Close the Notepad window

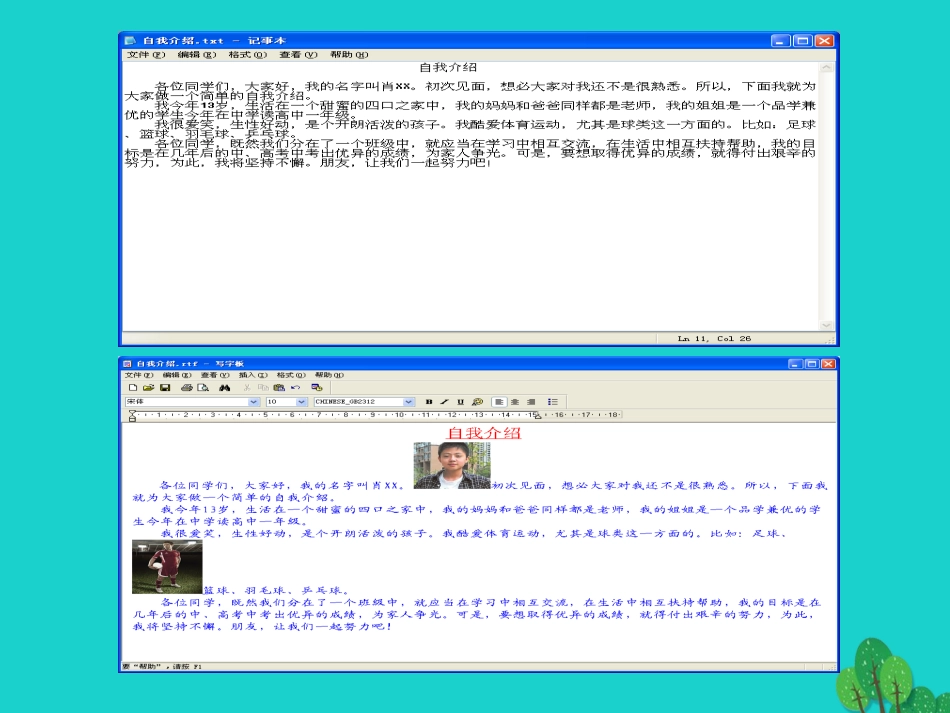tap(824, 41)
